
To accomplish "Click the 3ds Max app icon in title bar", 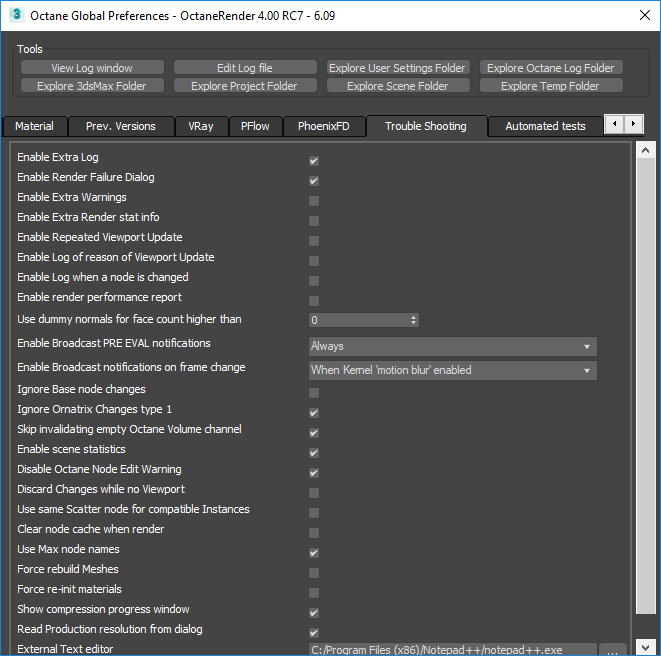I will (17, 15).
